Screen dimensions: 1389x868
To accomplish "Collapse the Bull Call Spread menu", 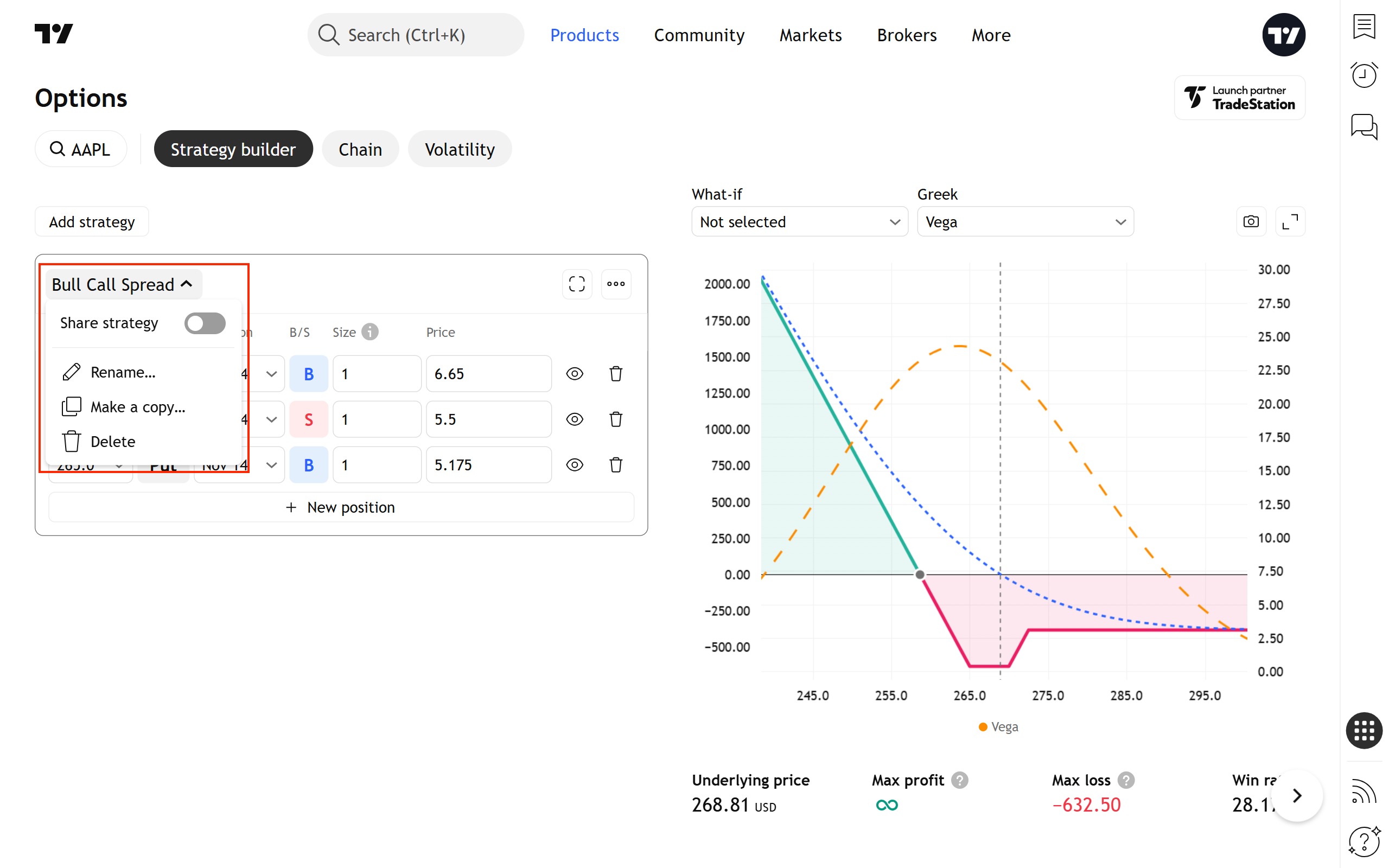I will coord(123,285).
